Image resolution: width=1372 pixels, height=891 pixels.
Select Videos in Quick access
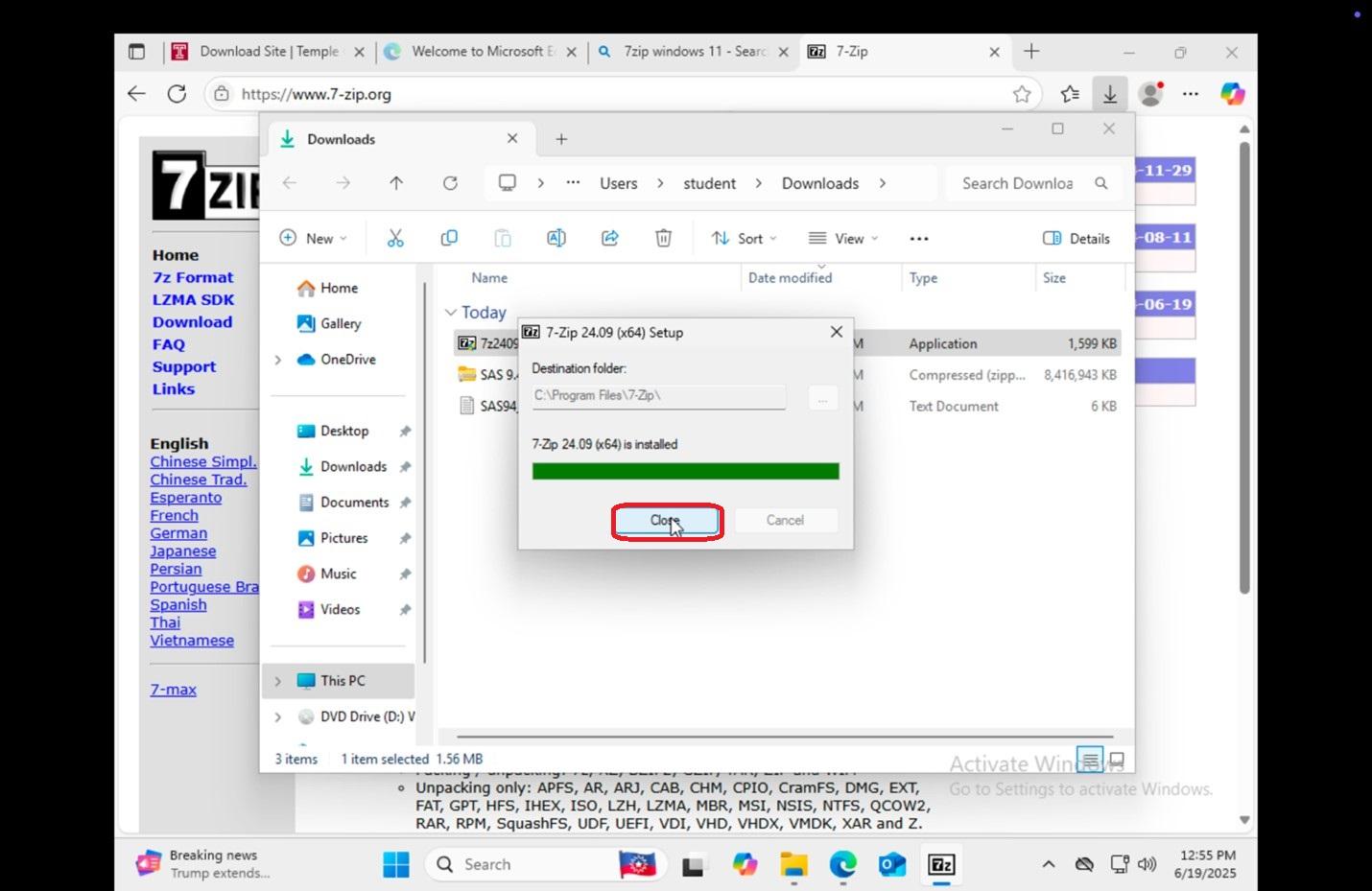340,609
